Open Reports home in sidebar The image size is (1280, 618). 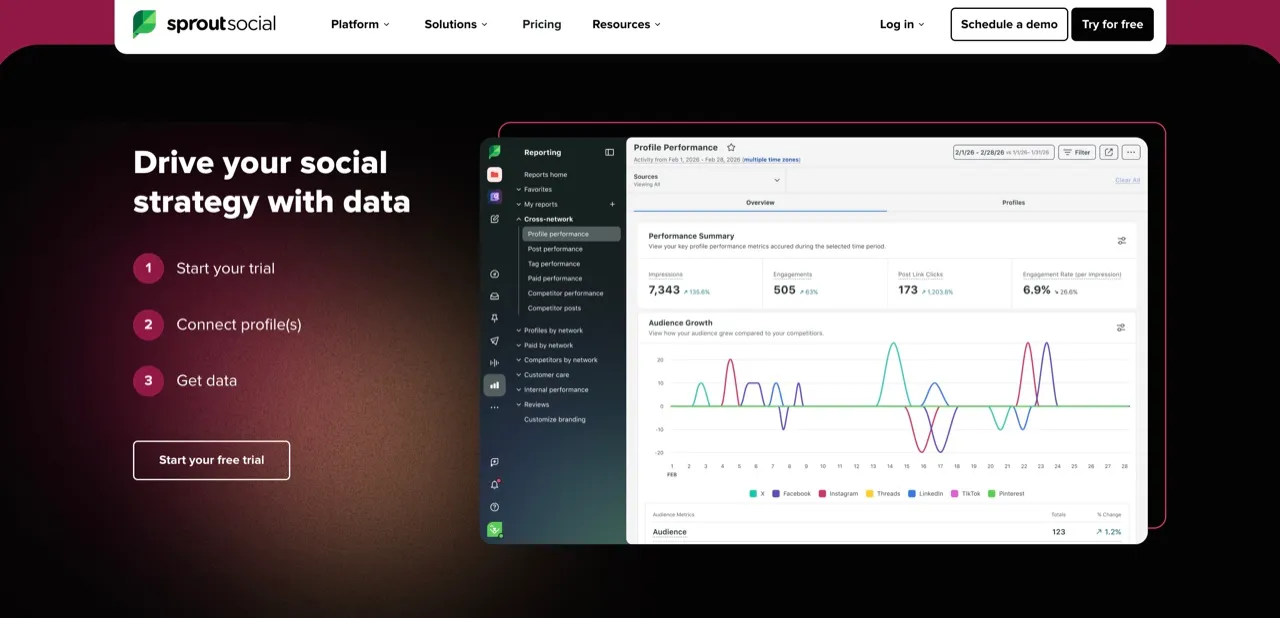pos(545,175)
